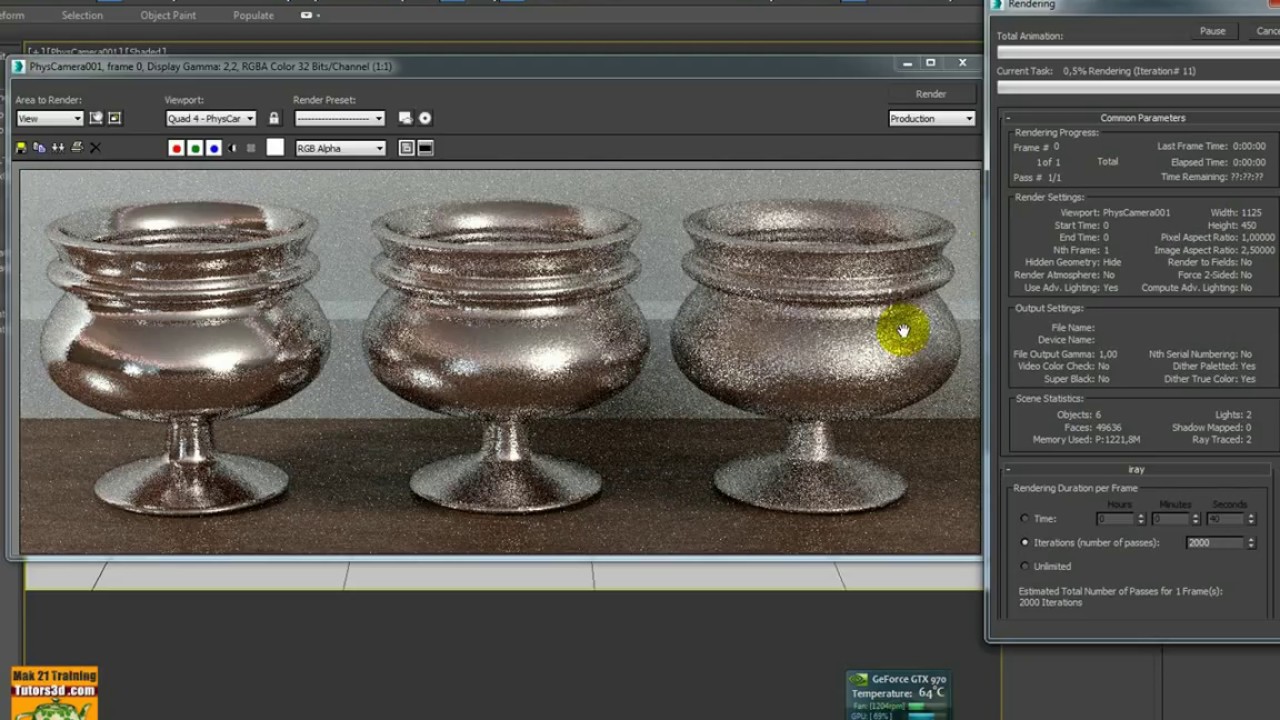
Task: Select the Time radio button
Action: pyautogui.click(x=1024, y=518)
